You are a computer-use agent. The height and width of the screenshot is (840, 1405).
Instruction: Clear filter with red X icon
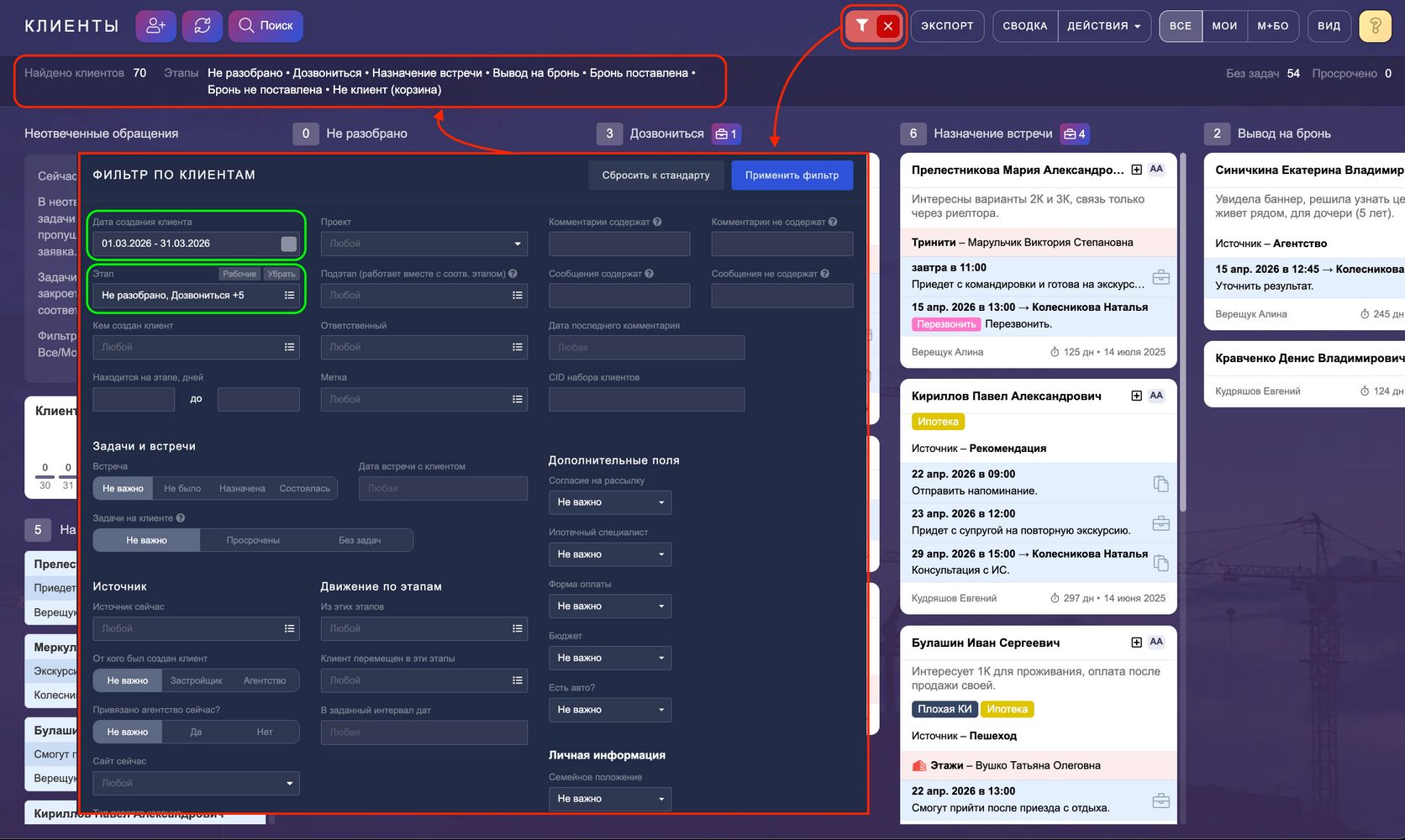[888, 26]
